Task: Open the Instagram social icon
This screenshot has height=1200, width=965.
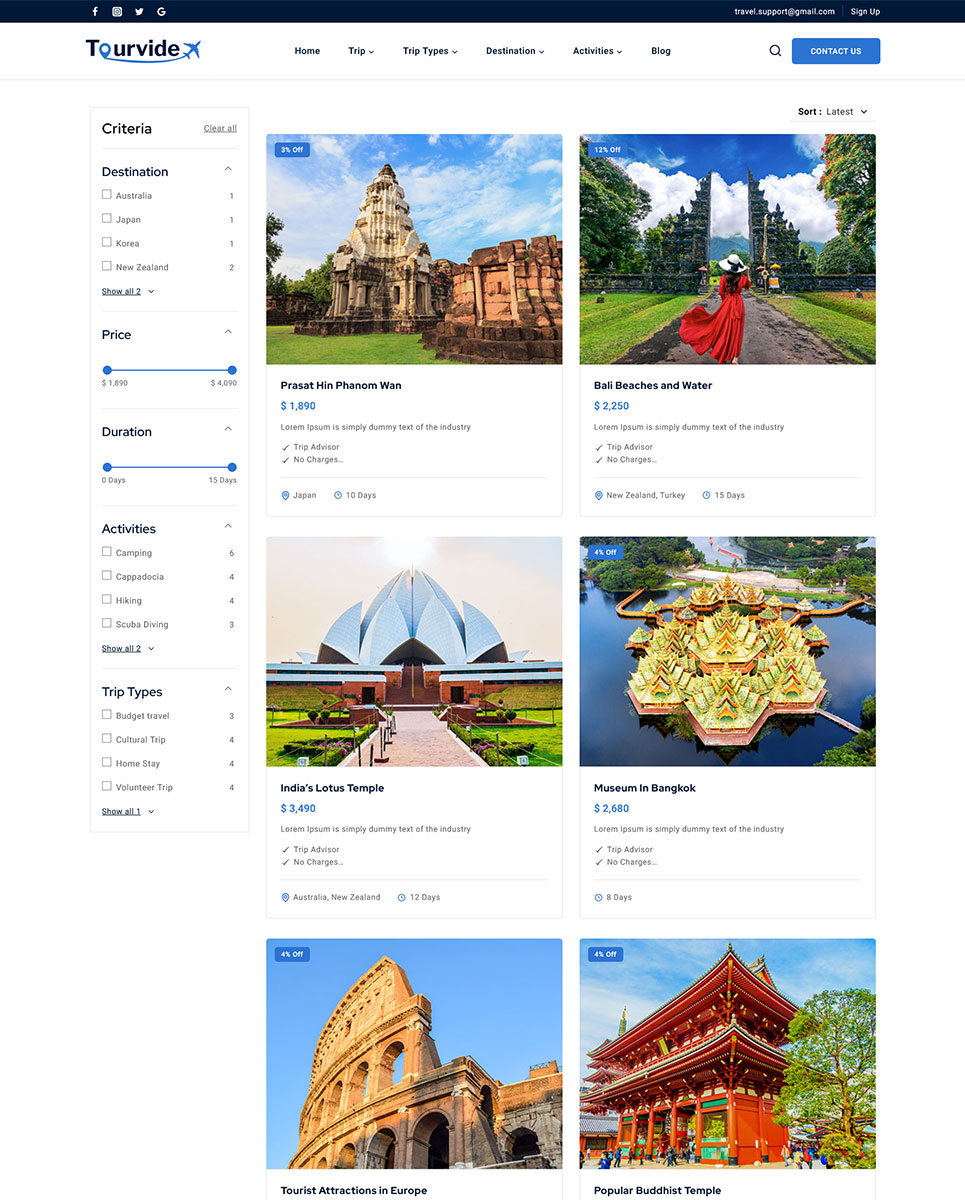Action: pos(117,12)
